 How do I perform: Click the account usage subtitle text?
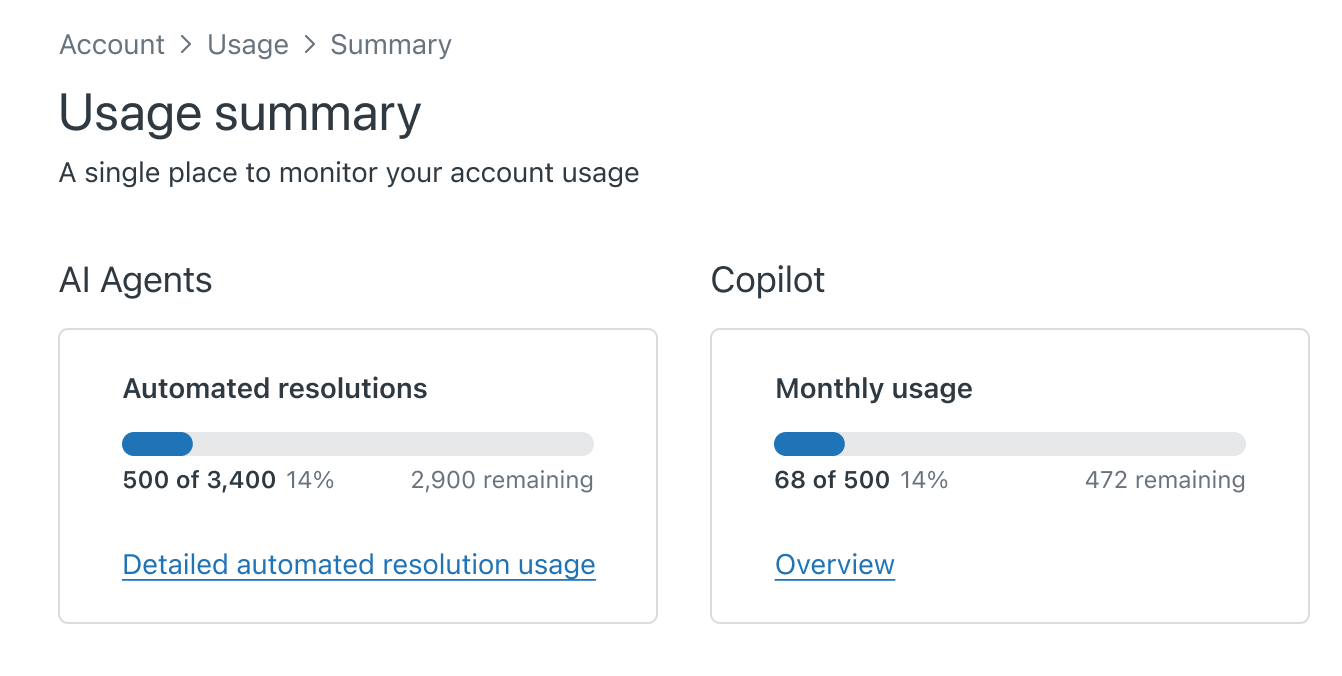pos(349,173)
